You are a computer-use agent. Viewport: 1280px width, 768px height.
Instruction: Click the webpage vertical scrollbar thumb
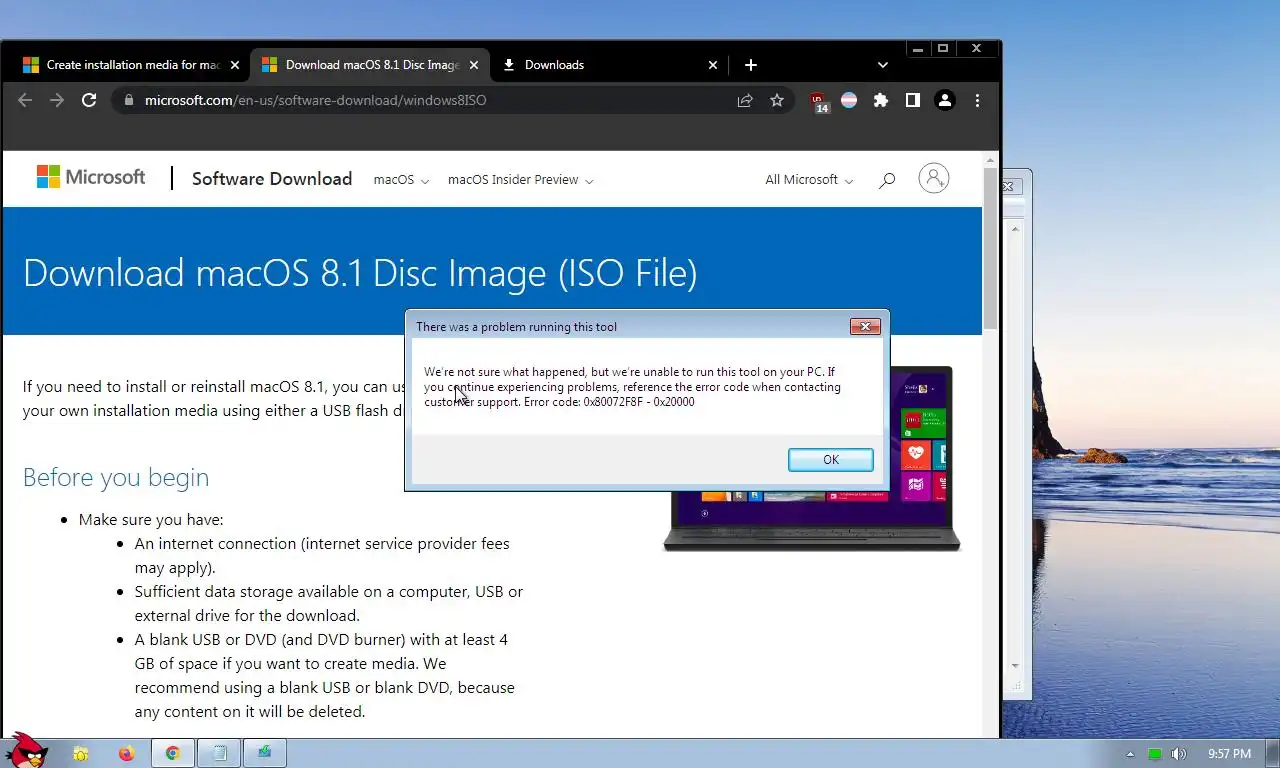coord(990,248)
